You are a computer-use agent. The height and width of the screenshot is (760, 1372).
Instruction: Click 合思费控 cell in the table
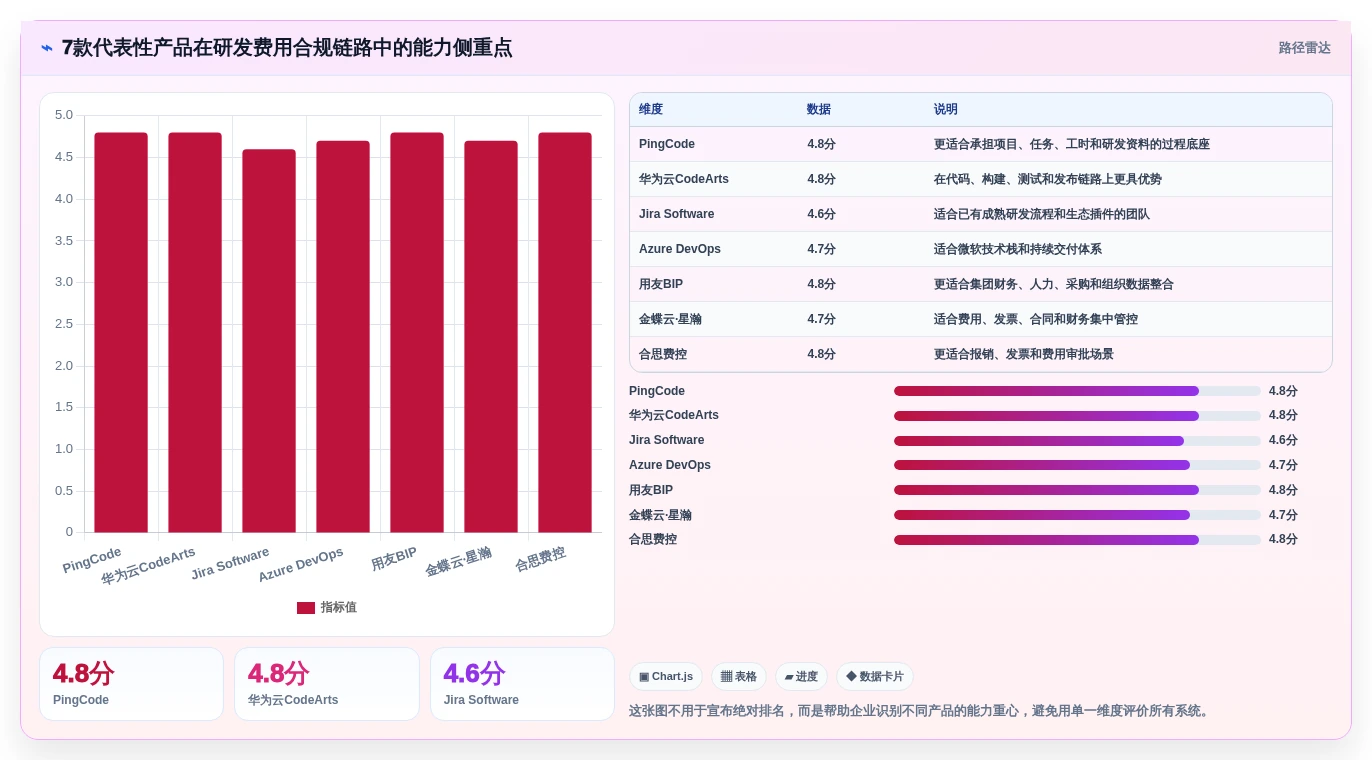point(663,354)
